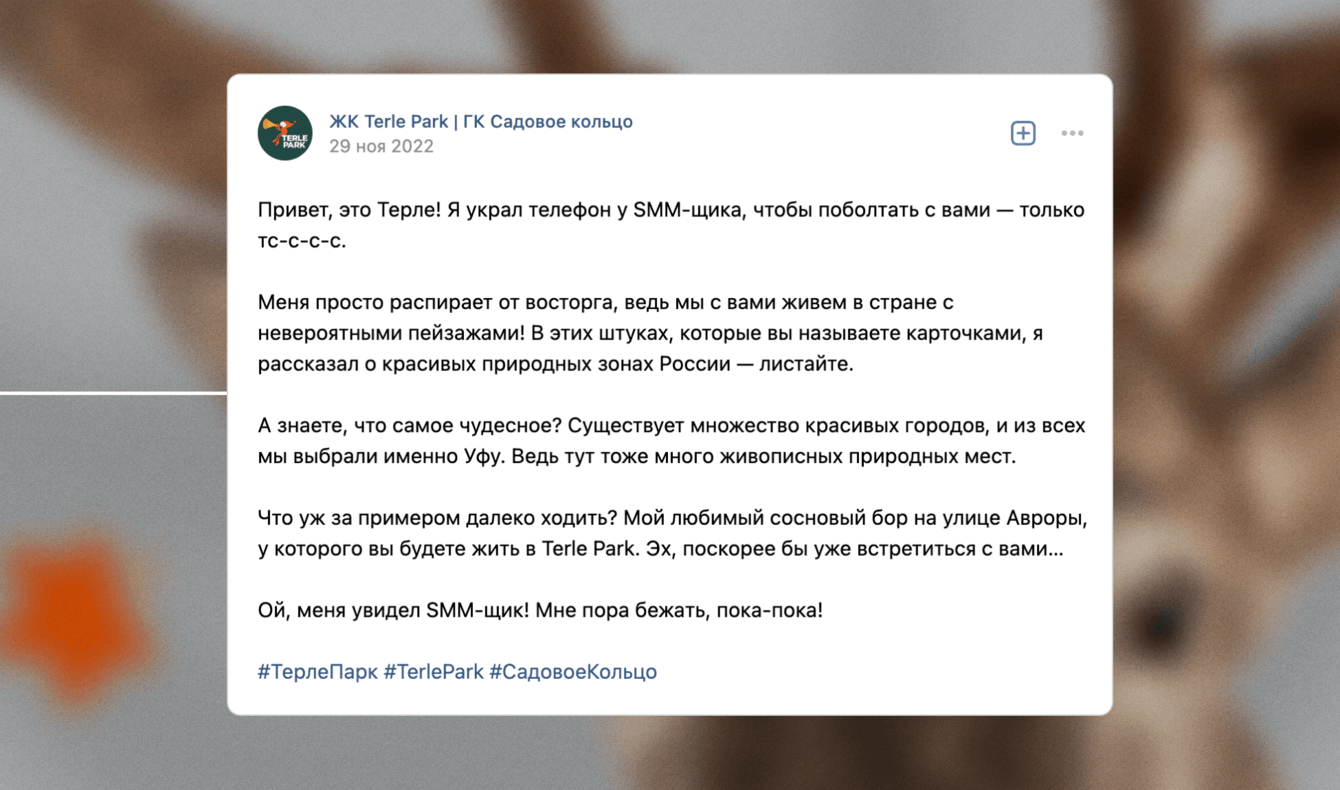Open the ЖК Terle Park group name link
The image size is (1340, 790).
pos(388,121)
